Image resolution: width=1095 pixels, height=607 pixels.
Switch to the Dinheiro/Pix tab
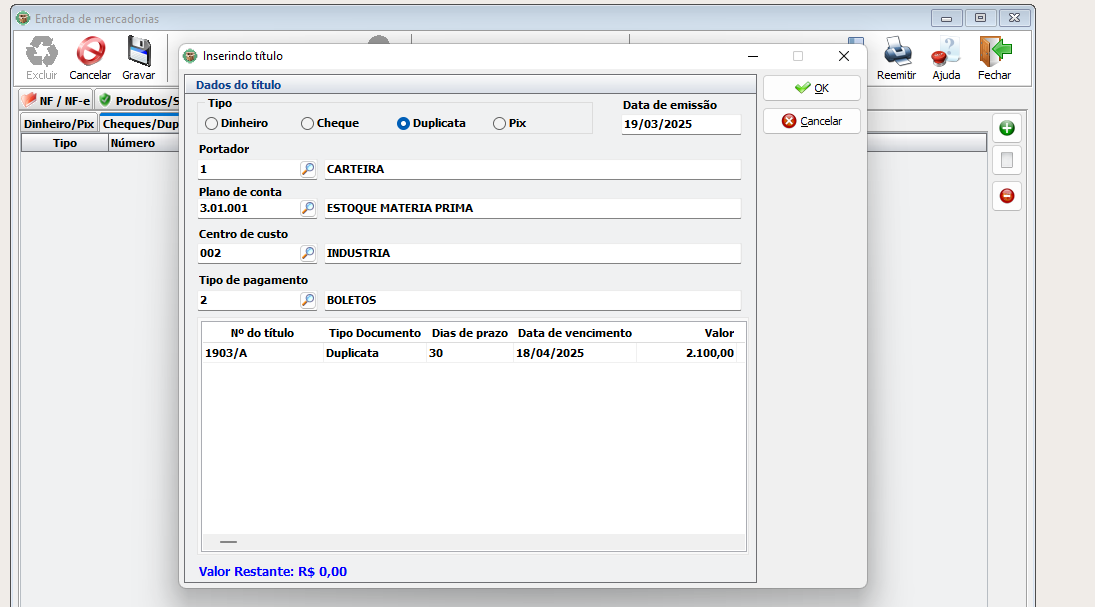(59, 125)
